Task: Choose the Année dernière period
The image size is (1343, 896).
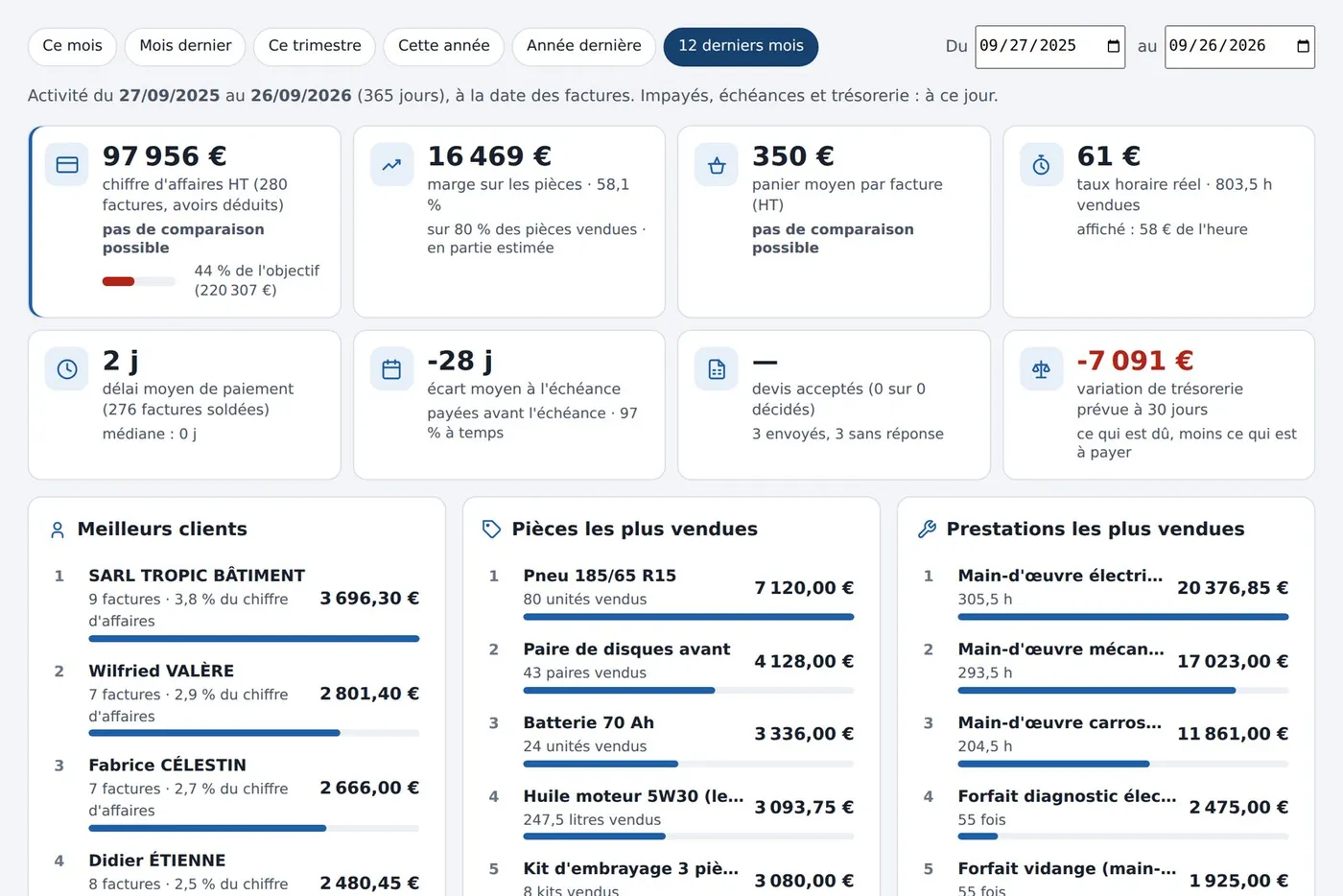Action: click(x=583, y=46)
